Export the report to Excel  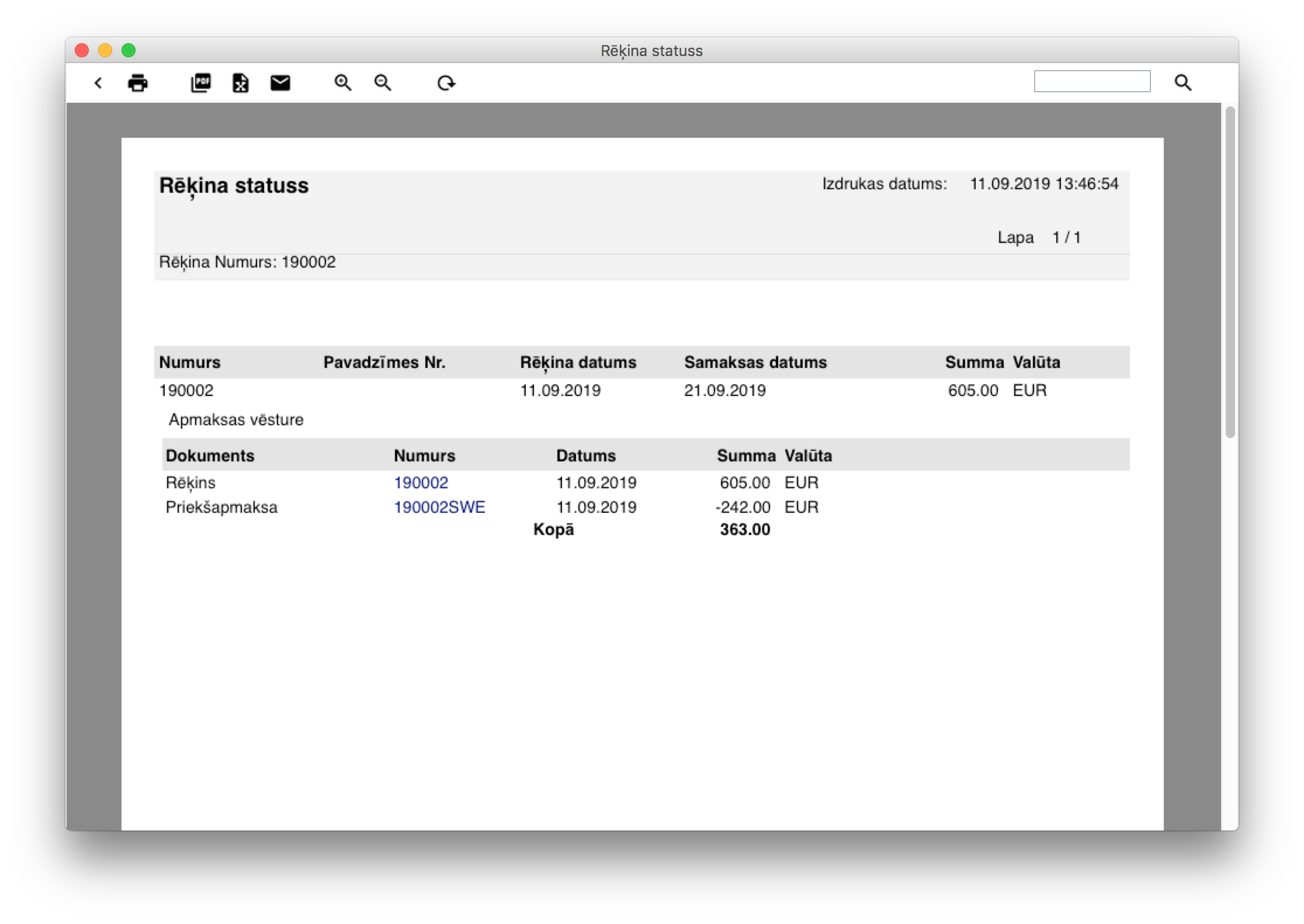[x=241, y=83]
